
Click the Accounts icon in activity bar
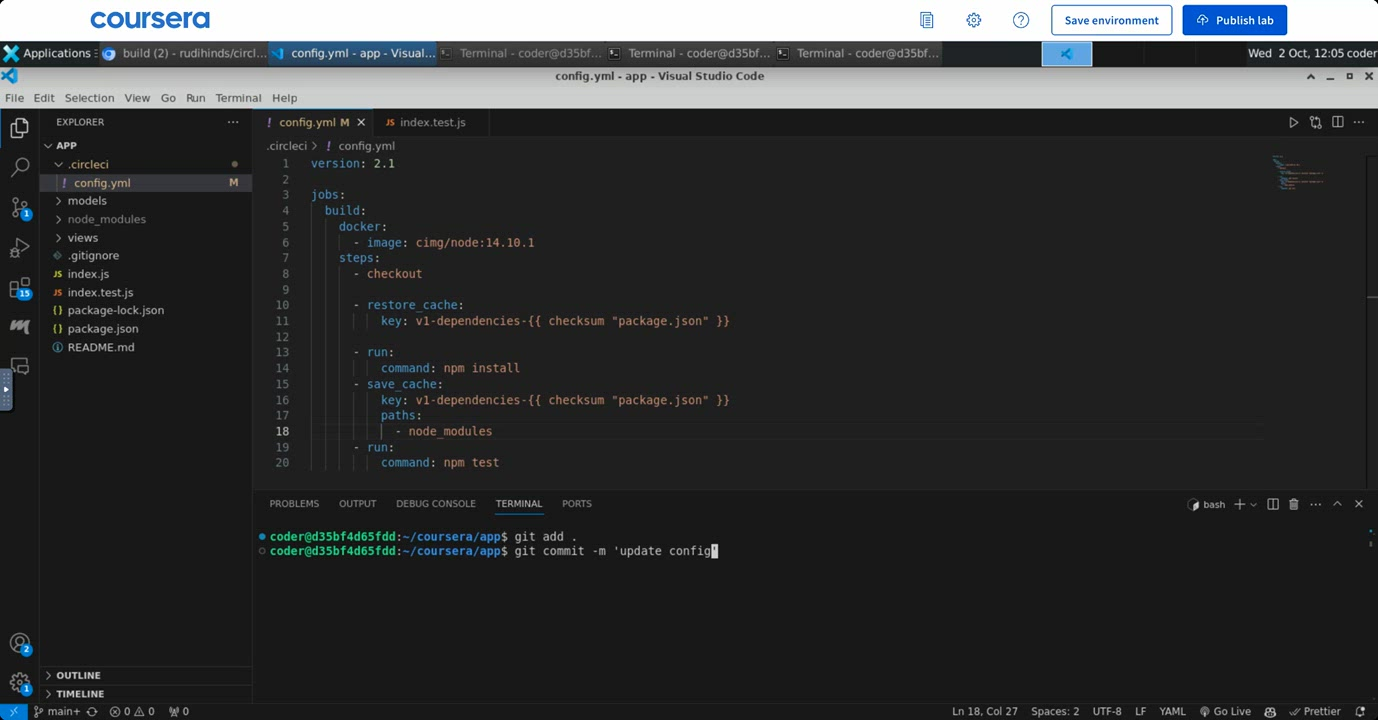(x=19, y=644)
